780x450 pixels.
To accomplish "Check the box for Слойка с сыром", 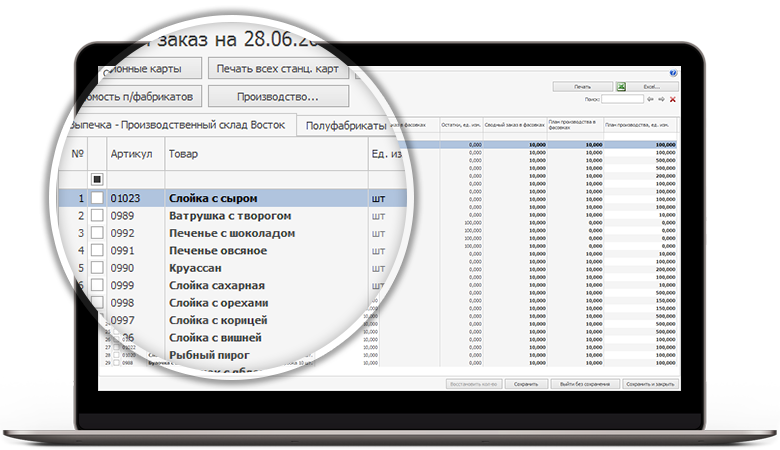I will pos(97,198).
